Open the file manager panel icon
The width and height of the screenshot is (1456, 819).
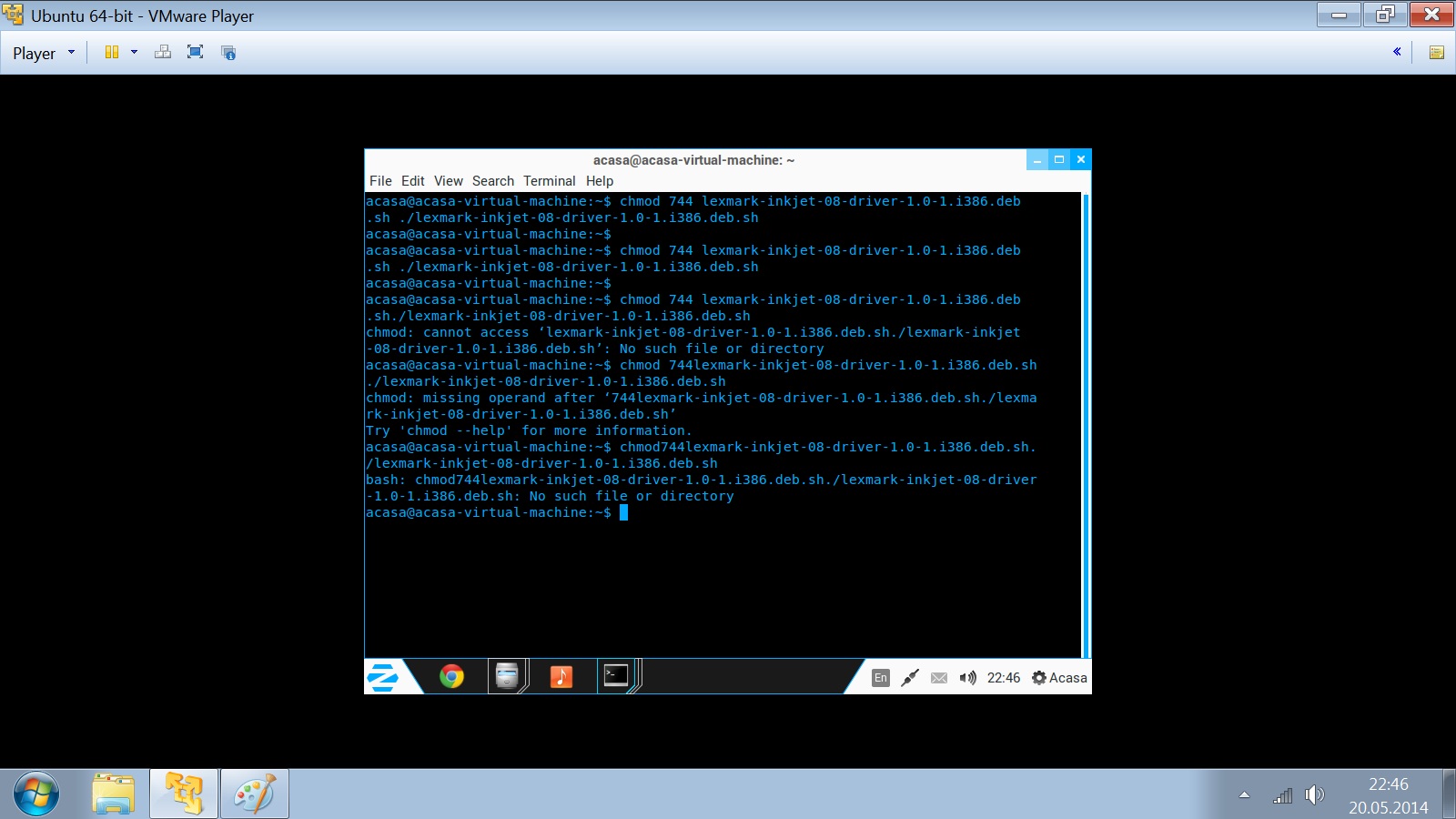click(x=507, y=676)
